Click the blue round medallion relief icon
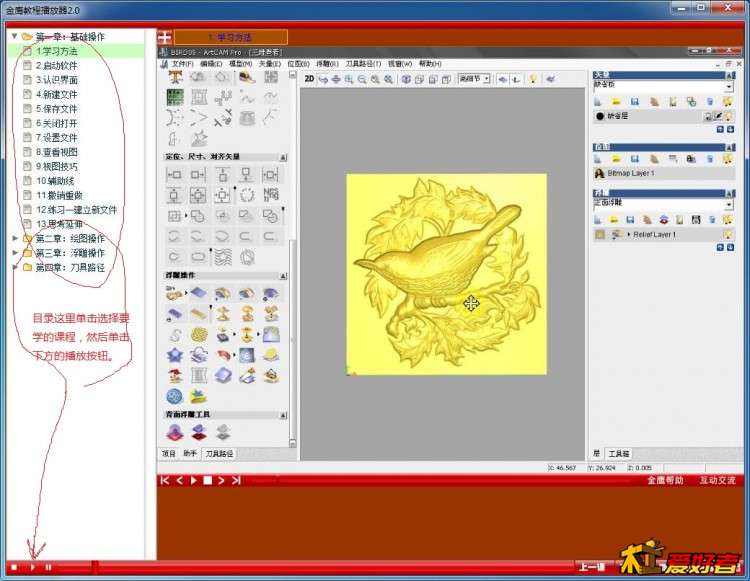 point(175,396)
